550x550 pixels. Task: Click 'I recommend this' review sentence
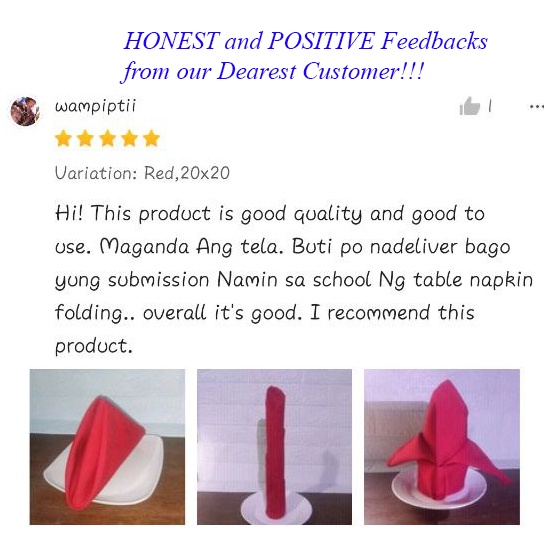392,312
